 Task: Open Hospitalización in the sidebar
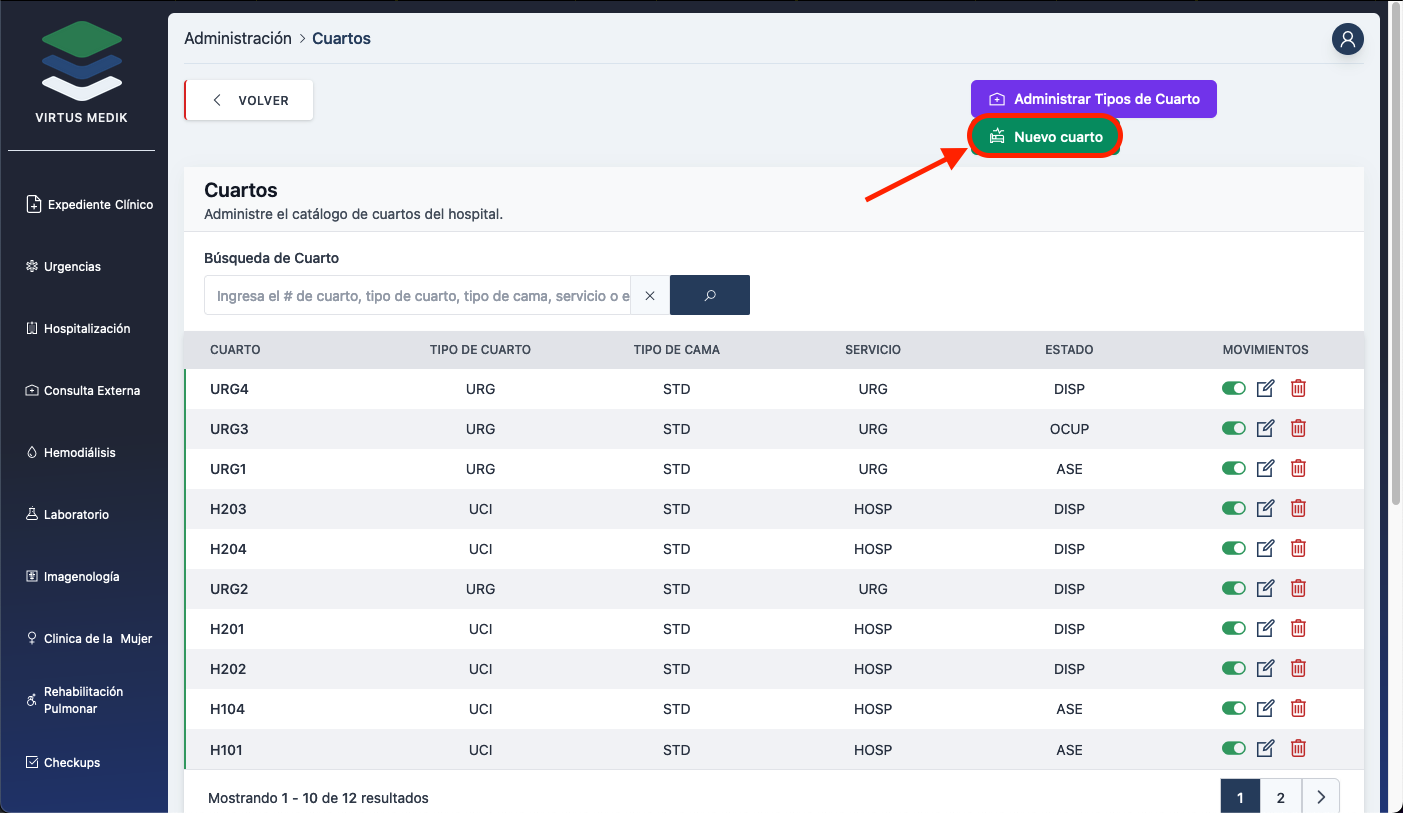87,329
